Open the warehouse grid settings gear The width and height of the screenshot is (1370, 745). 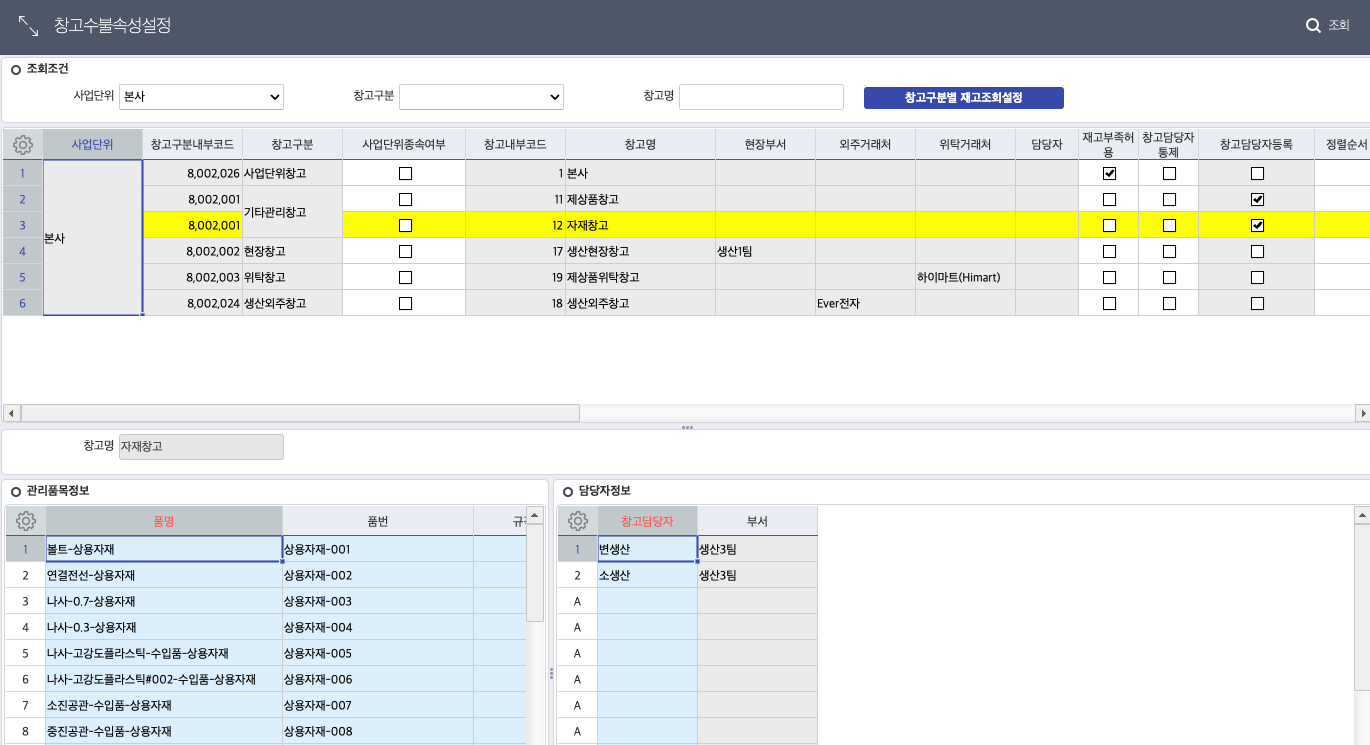click(x=22, y=145)
